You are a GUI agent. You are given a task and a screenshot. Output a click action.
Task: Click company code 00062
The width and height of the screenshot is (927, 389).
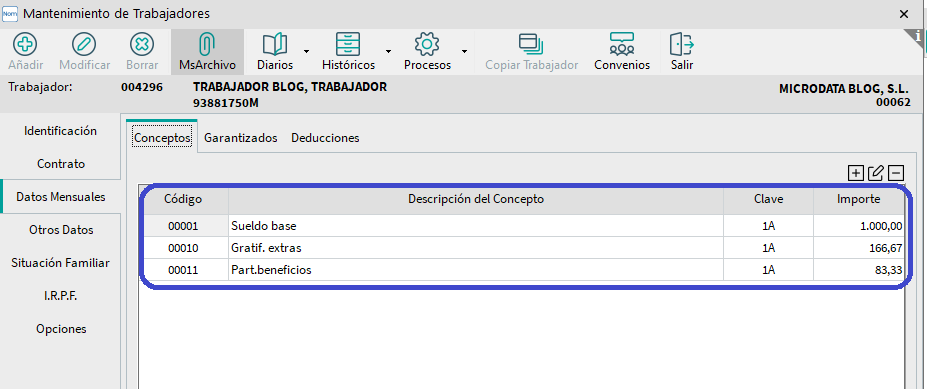coord(893,103)
